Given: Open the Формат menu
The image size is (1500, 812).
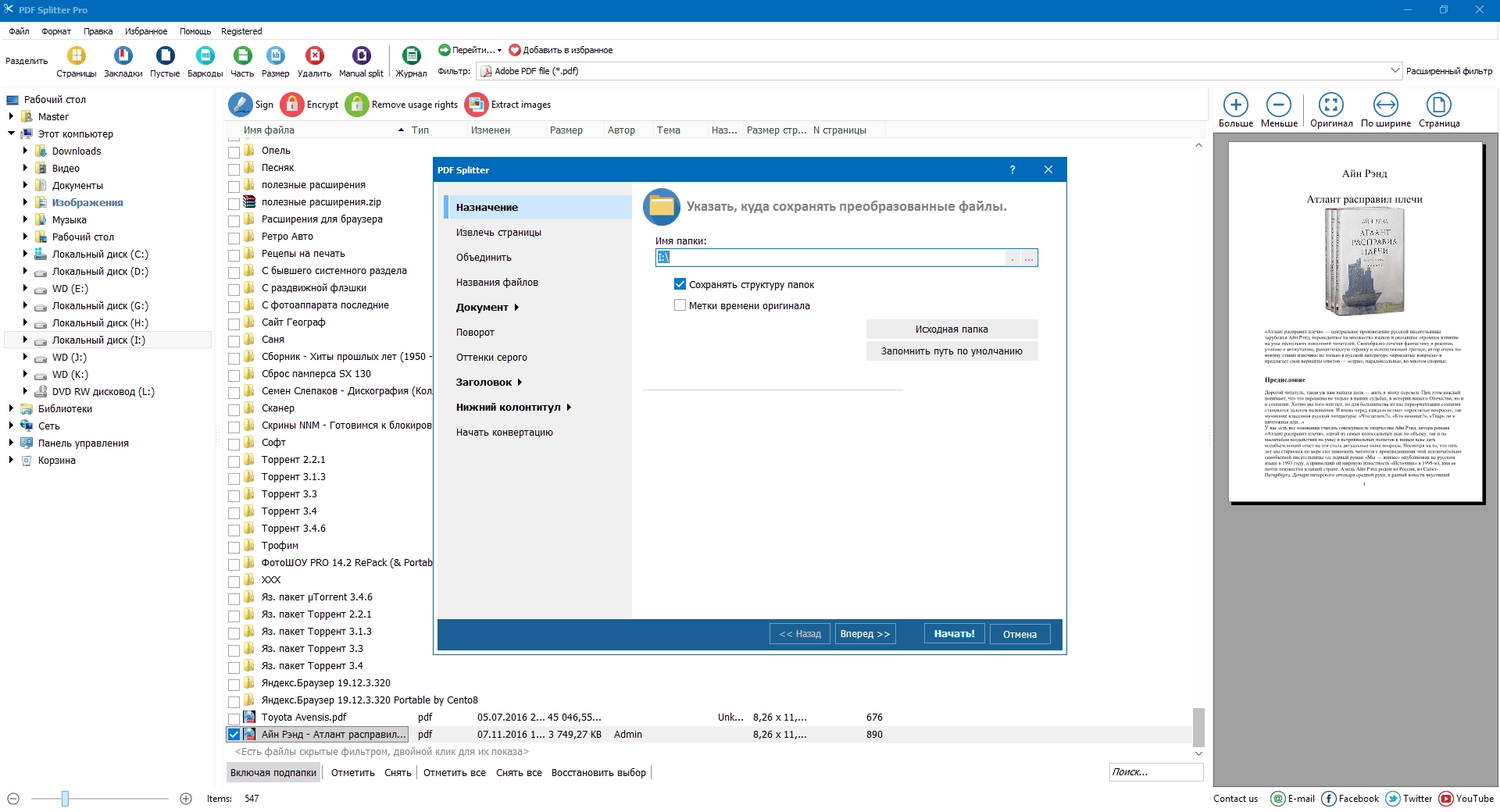Looking at the screenshot, I should tap(56, 31).
